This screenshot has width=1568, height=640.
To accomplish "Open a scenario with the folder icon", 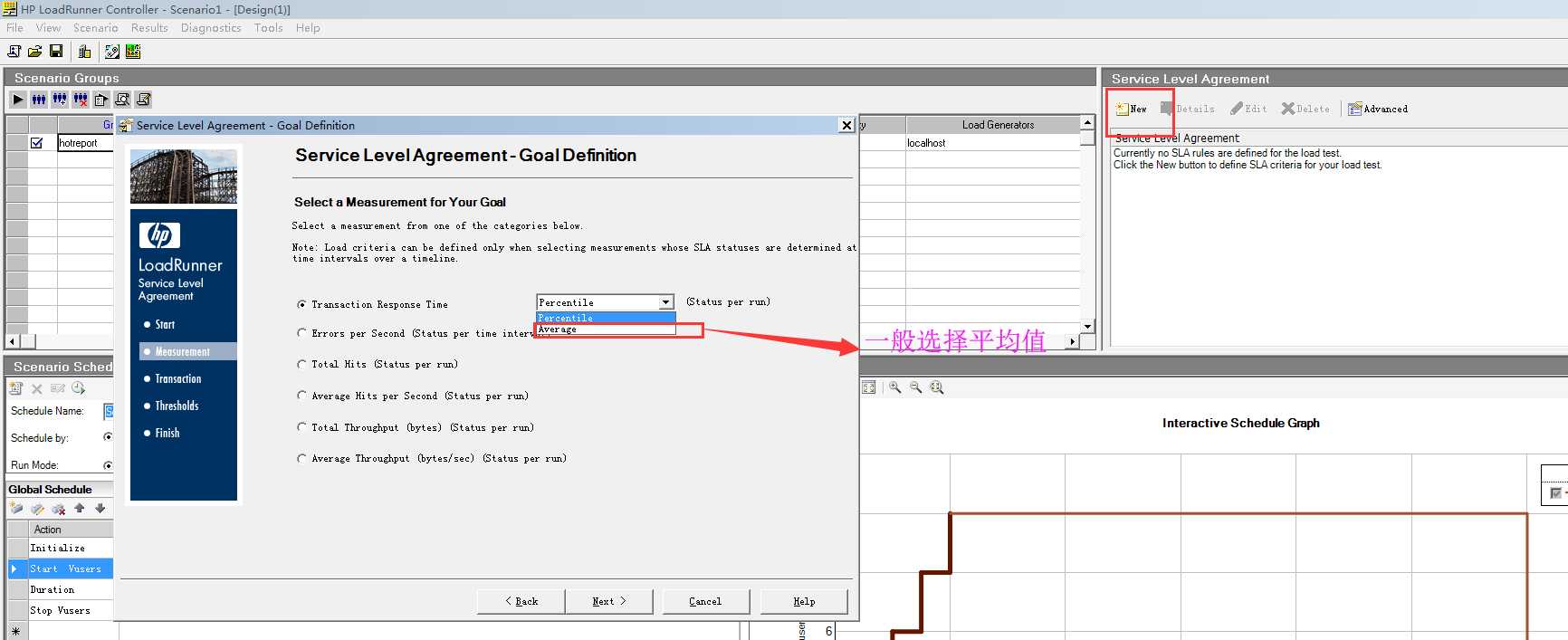I will click(x=35, y=52).
